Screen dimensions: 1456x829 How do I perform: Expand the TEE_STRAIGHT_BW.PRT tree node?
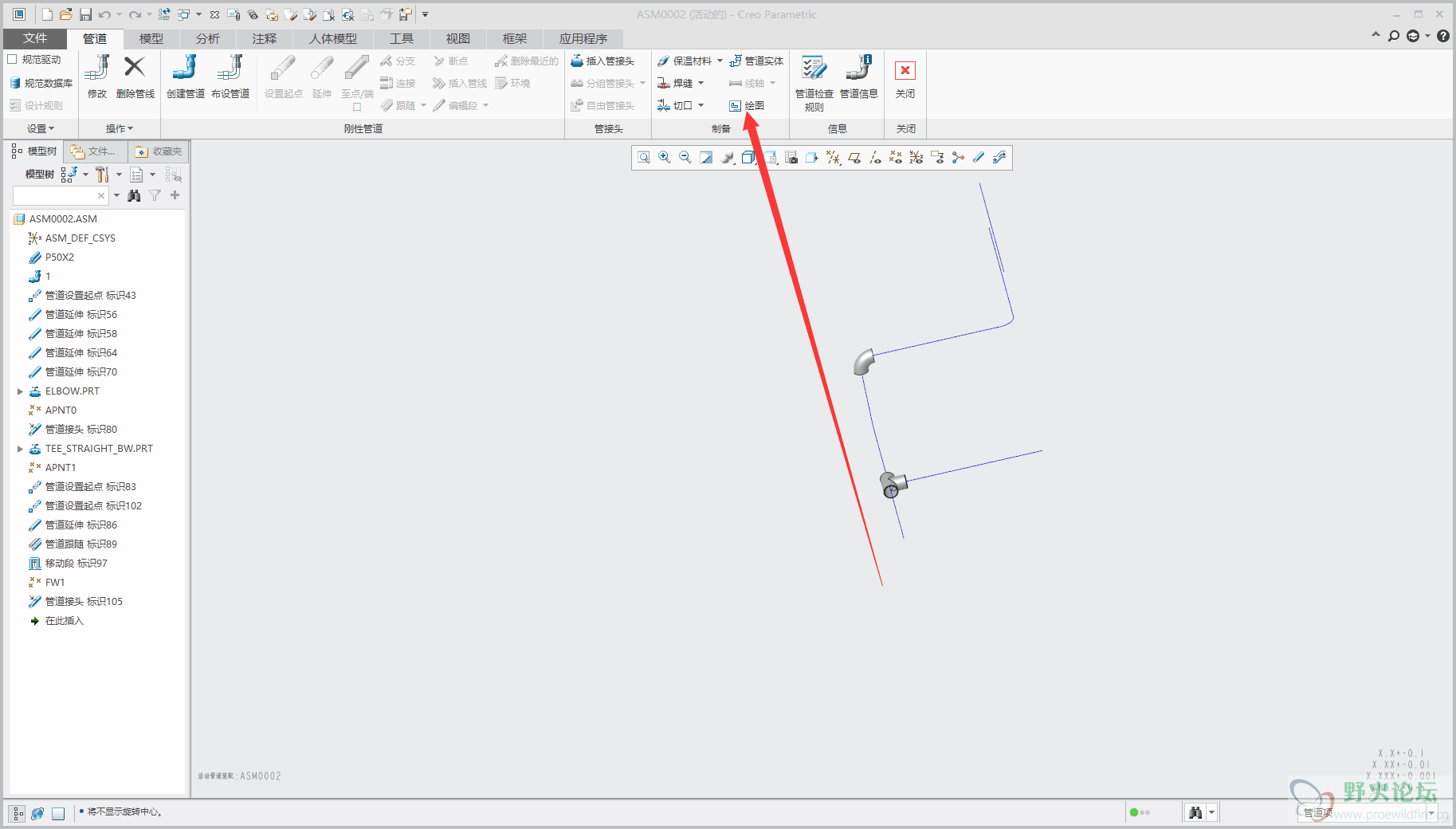(20, 449)
